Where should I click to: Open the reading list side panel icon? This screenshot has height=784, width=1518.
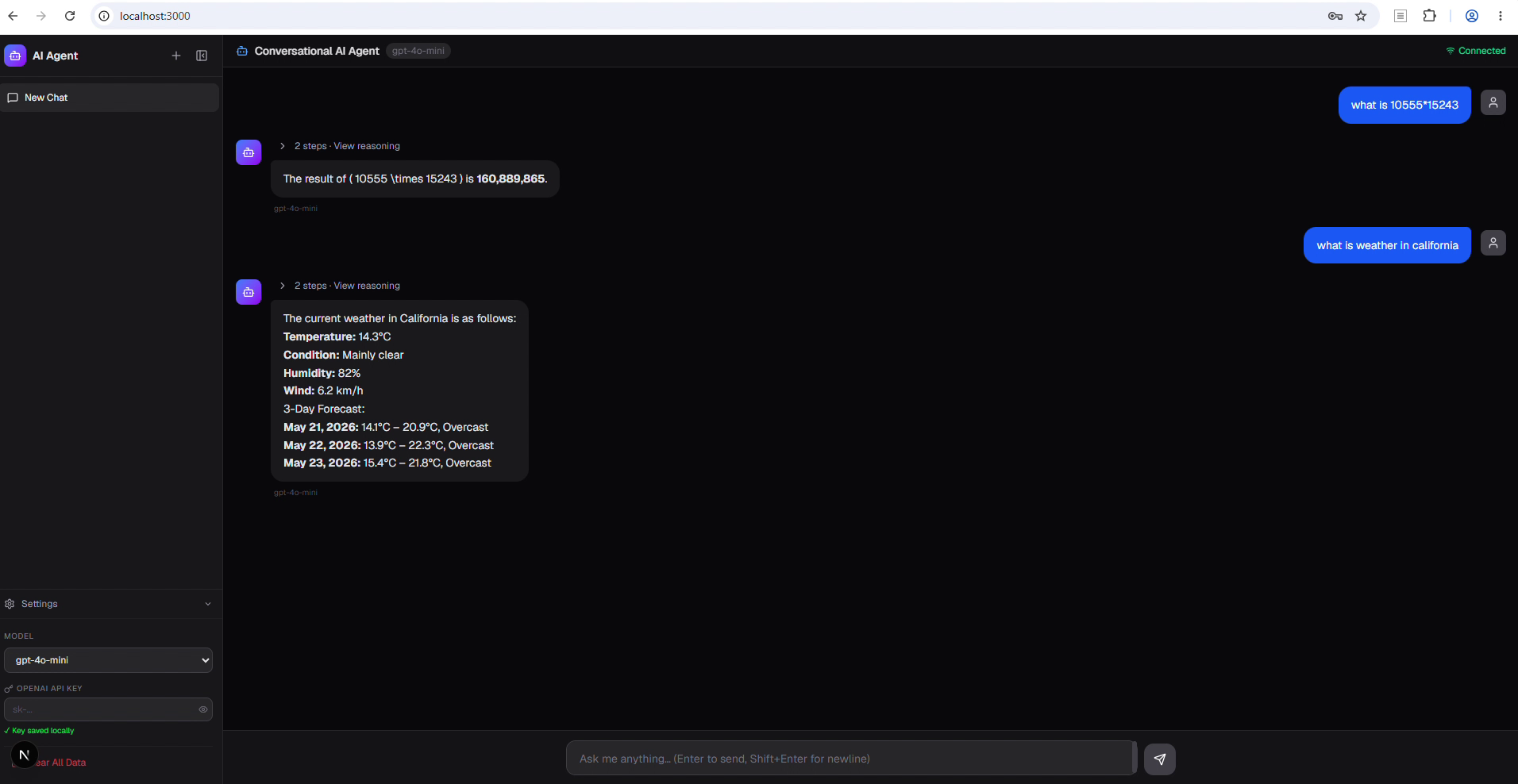tap(1400, 16)
